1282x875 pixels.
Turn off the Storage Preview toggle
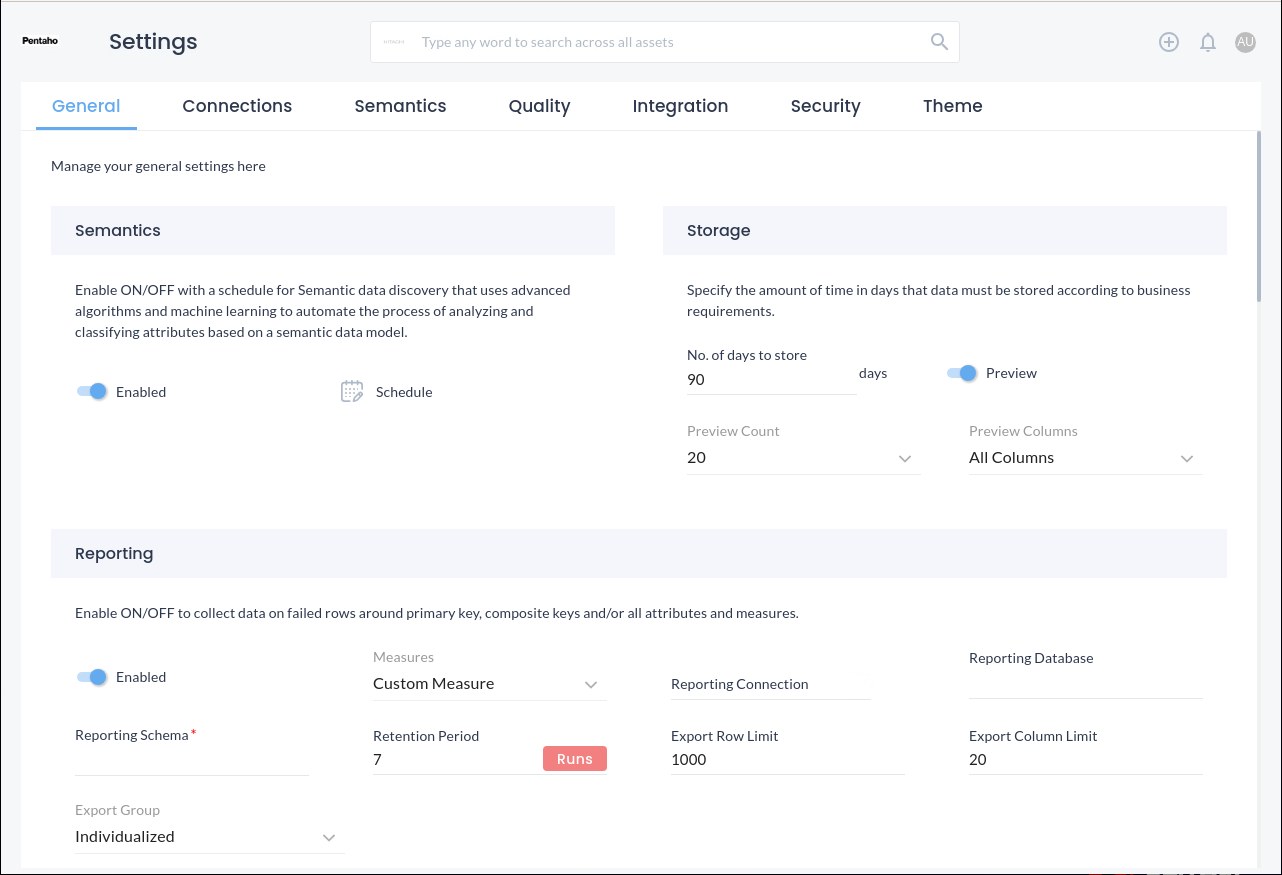coord(962,373)
